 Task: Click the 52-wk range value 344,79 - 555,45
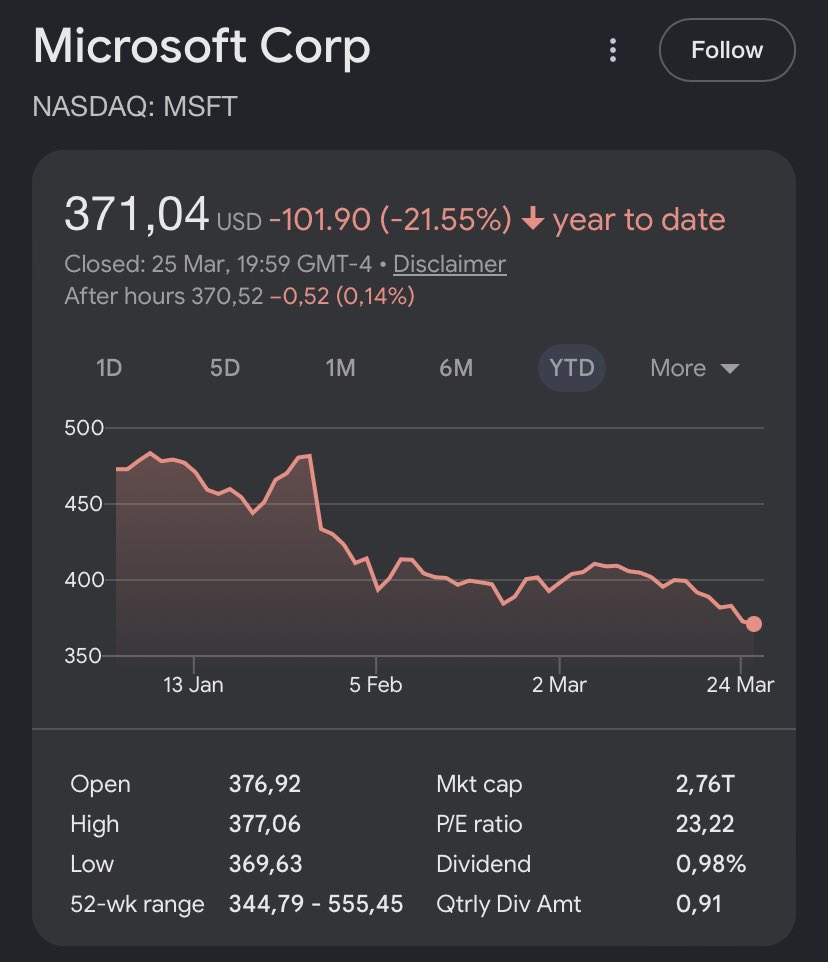[x=316, y=904]
